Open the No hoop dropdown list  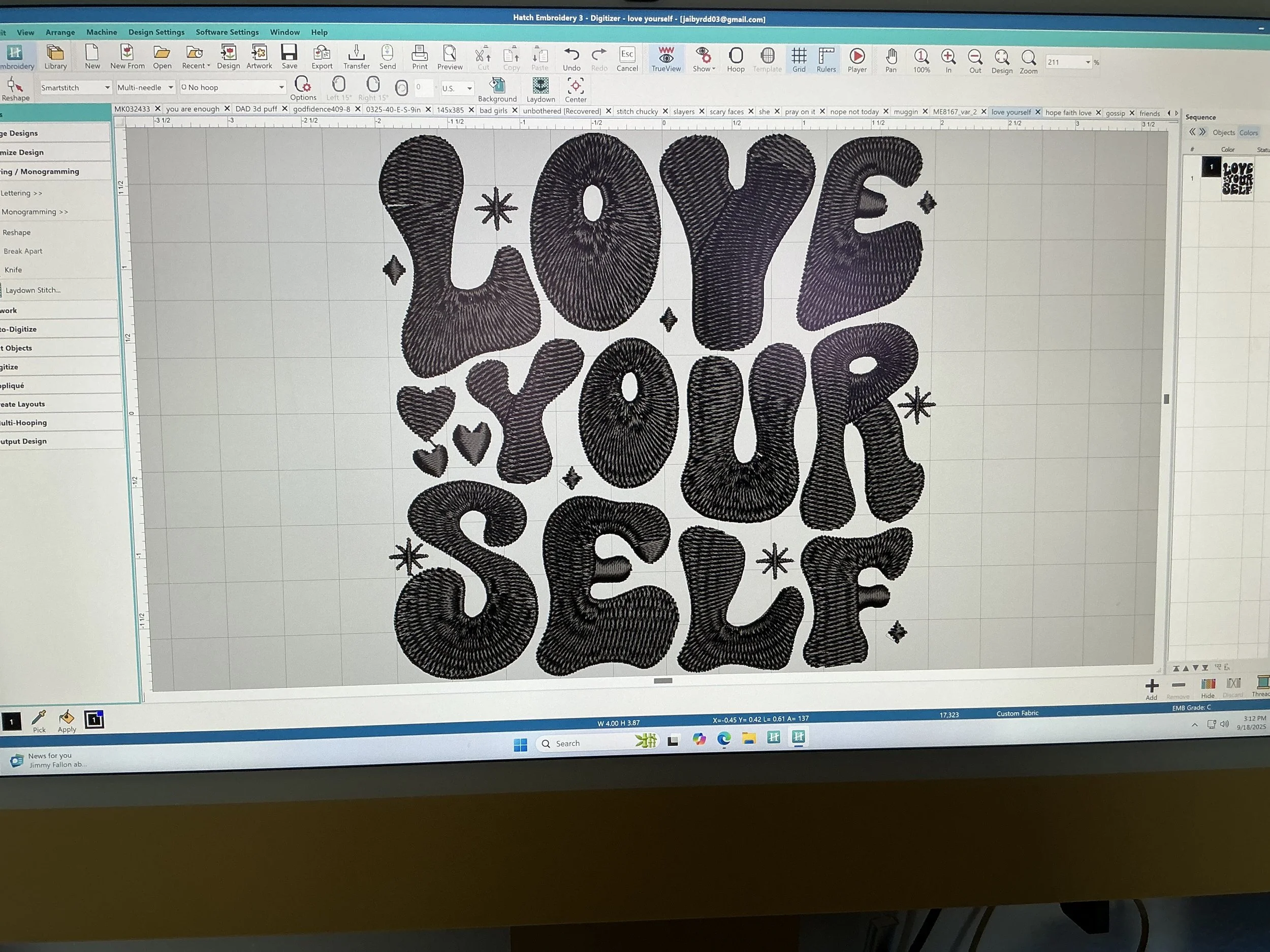point(281,87)
